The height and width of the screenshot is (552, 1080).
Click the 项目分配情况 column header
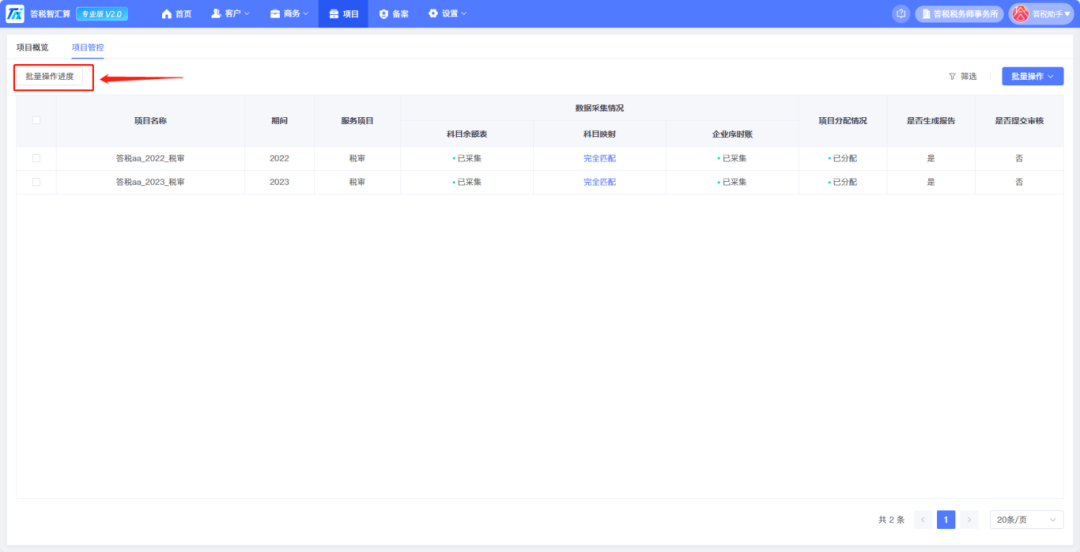point(842,121)
